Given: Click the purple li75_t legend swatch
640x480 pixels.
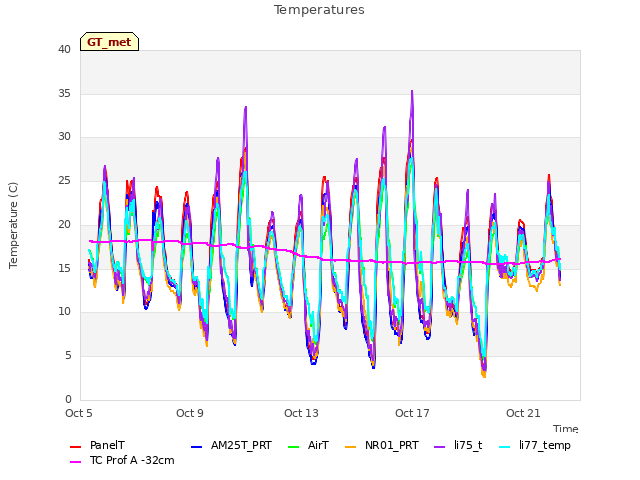Looking at the screenshot, I should click(x=440, y=447).
